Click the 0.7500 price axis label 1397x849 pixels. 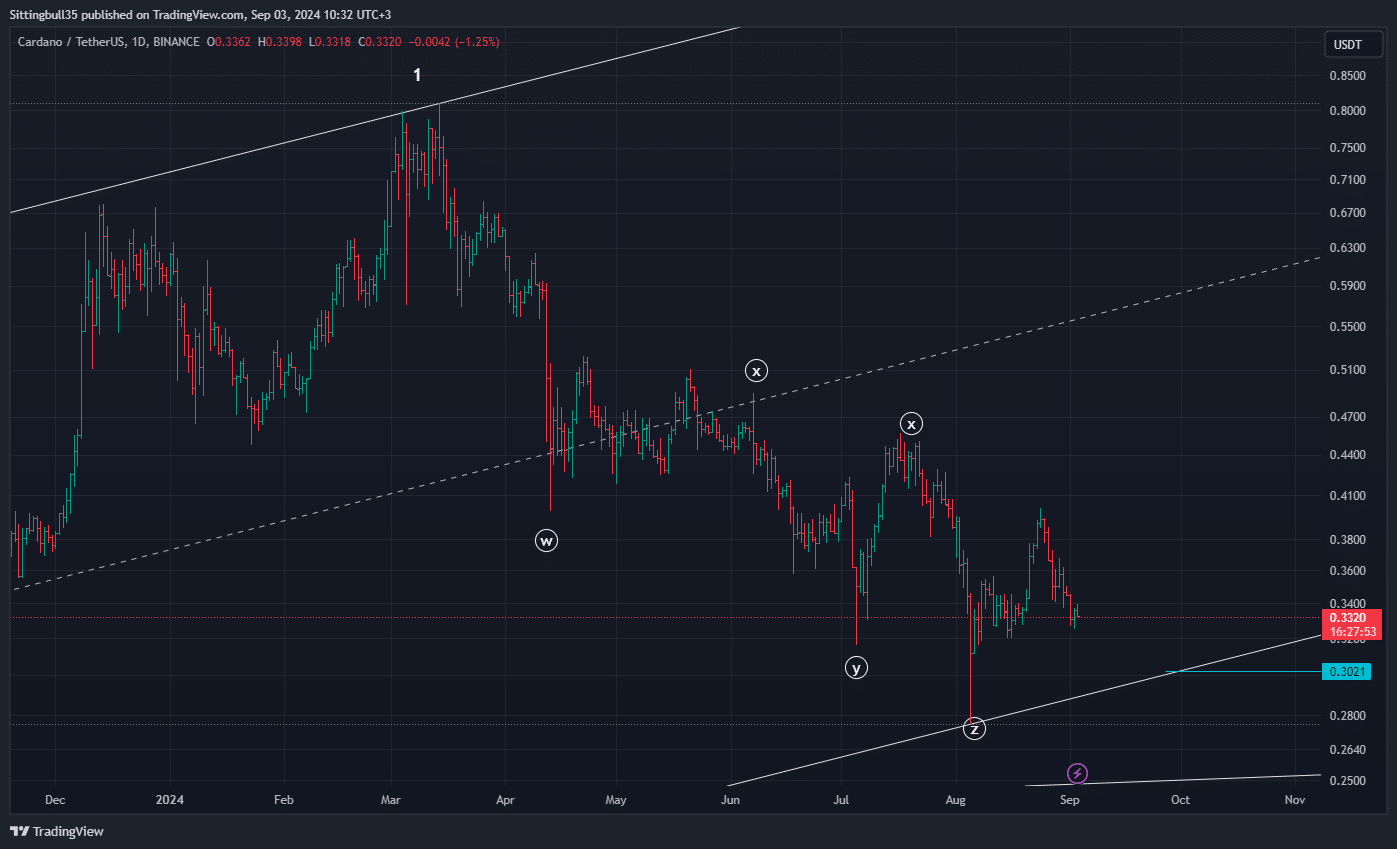(1348, 148)
